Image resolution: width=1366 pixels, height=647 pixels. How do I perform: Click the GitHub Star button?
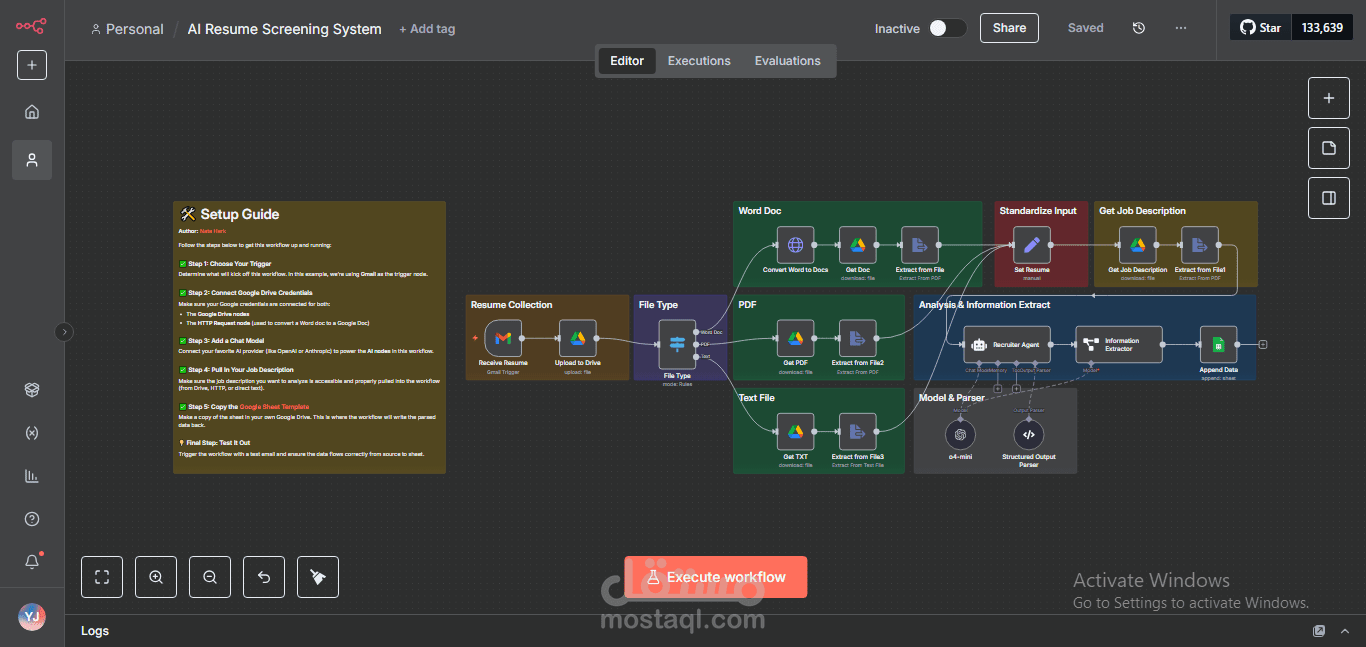click(1261, 28)
